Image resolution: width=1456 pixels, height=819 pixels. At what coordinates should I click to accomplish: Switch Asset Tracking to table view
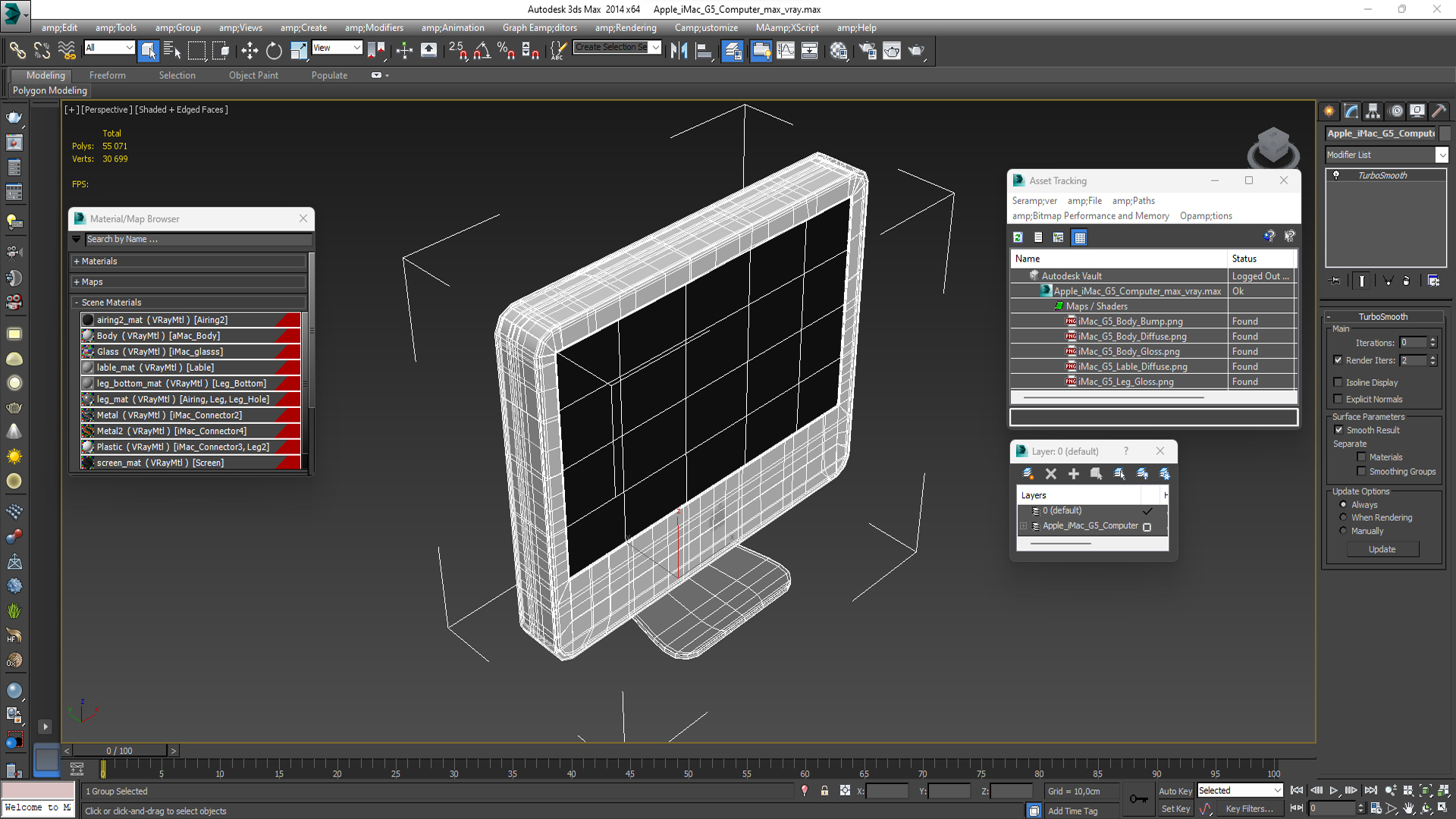(x=1080, y=237)
